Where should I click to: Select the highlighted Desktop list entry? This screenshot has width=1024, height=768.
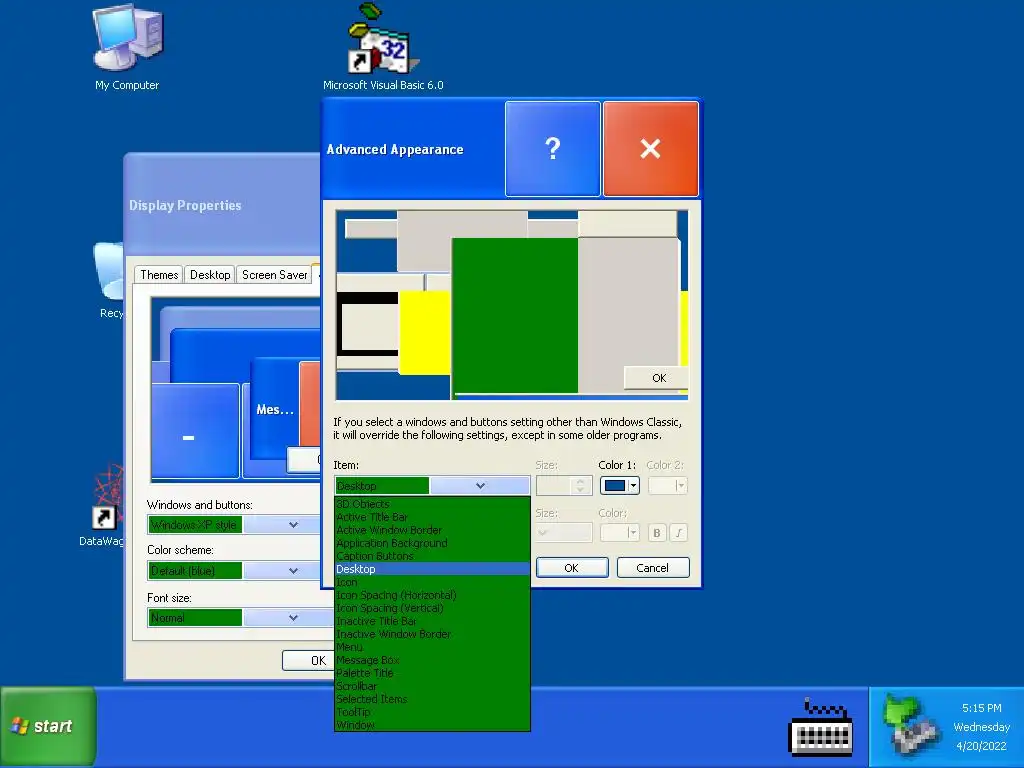coord(432,569)
